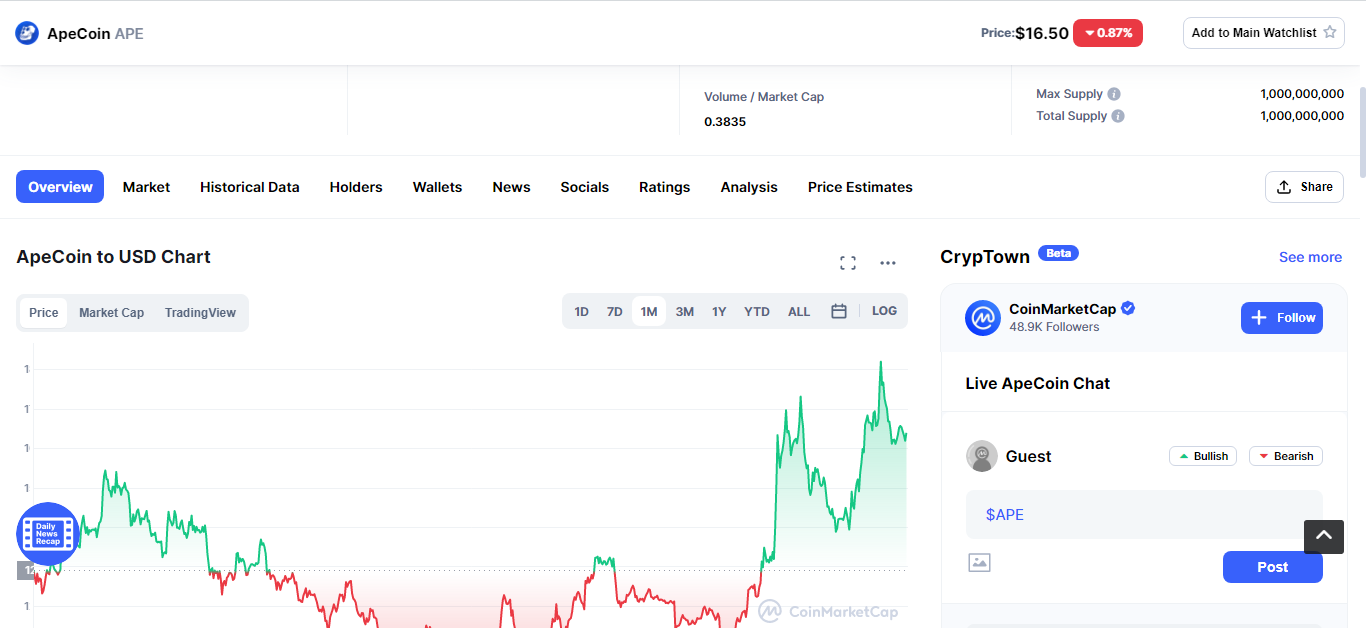
Task: Select the Bullish sentiment toggle
Action: click(x=1203, y=456)
